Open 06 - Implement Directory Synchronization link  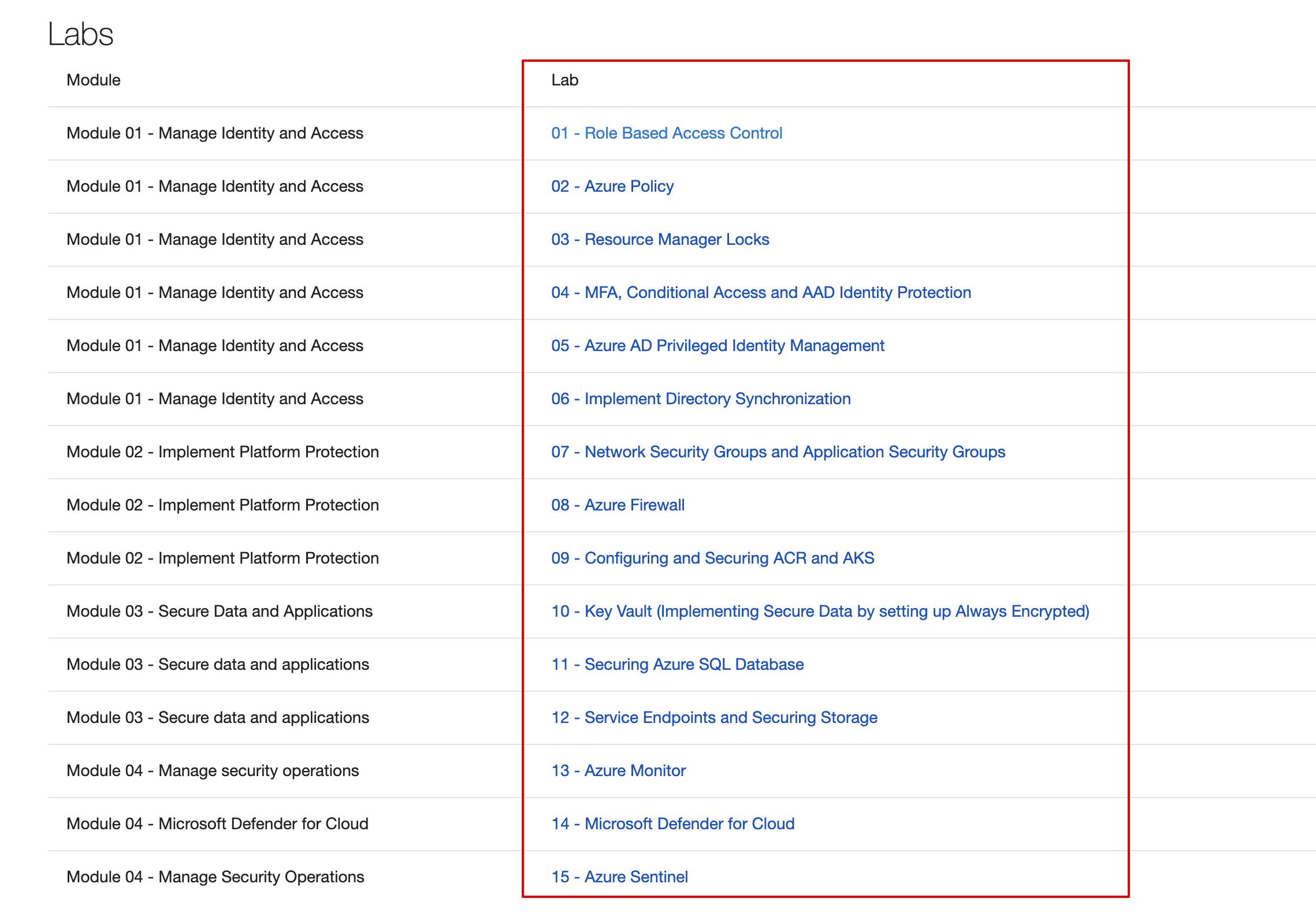pos(701,398)
